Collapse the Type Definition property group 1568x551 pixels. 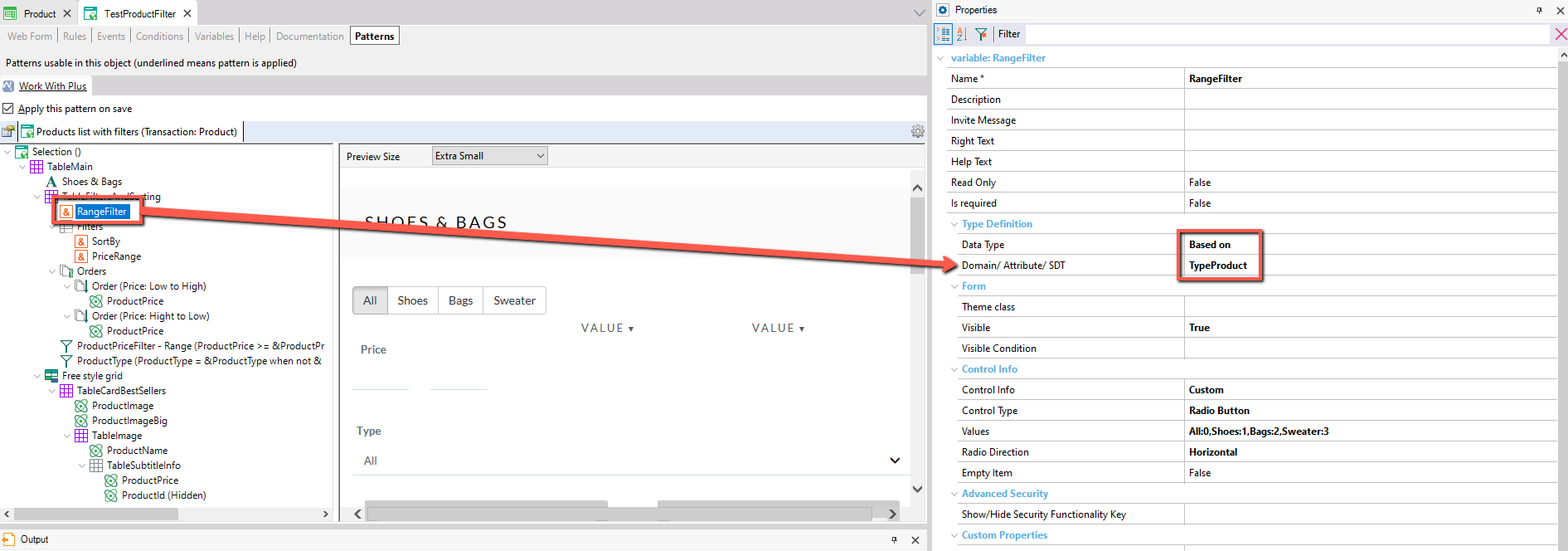tap(954, 224)
